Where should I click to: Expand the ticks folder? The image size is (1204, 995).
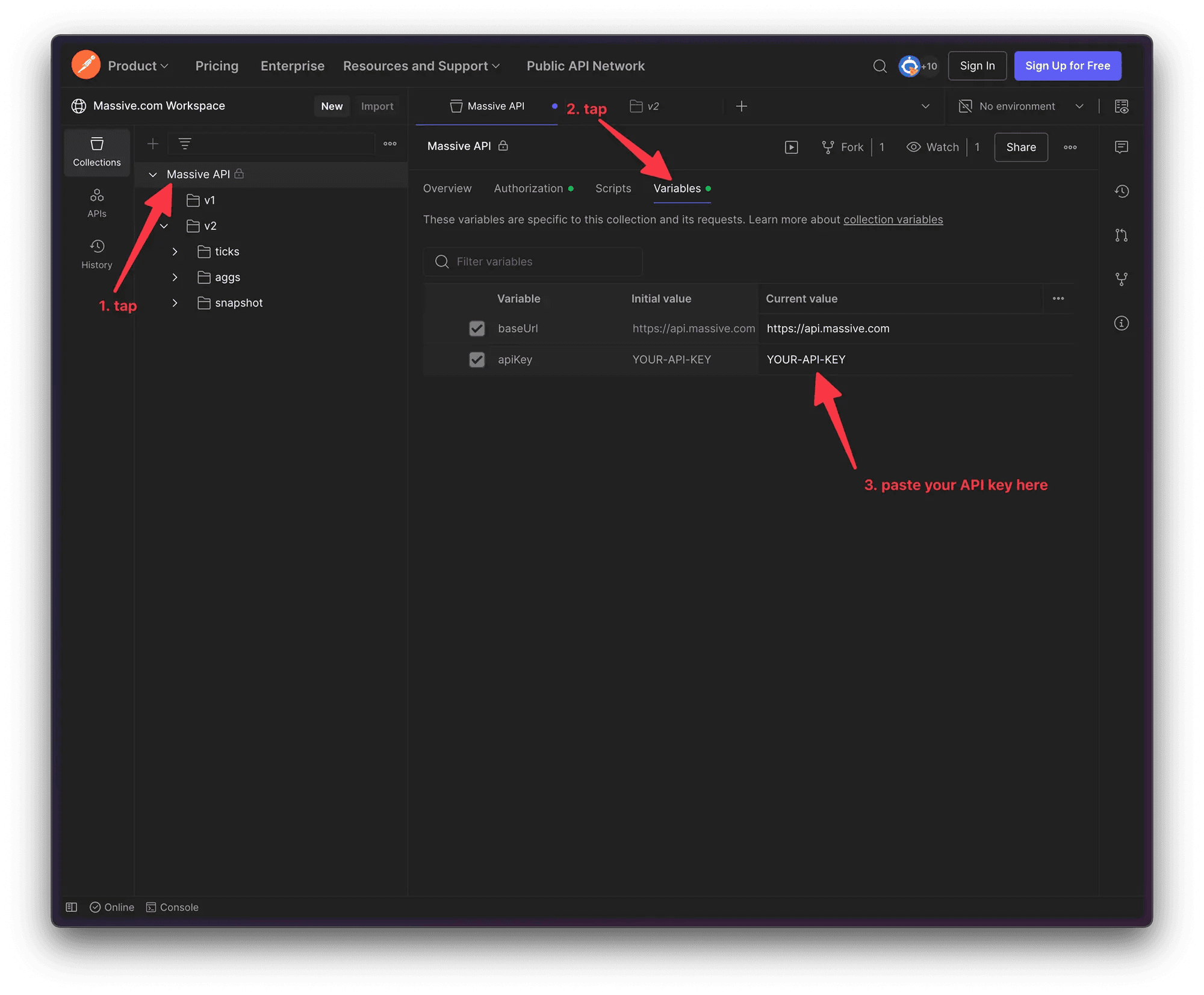coord(175,252)
